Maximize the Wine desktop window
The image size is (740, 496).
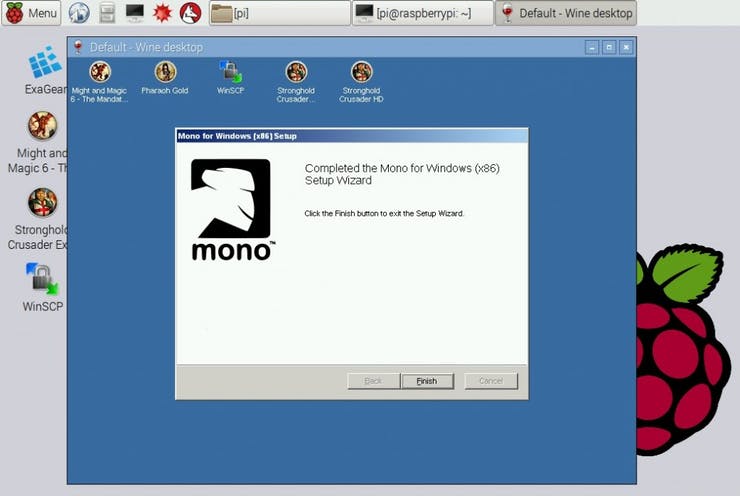609,47
